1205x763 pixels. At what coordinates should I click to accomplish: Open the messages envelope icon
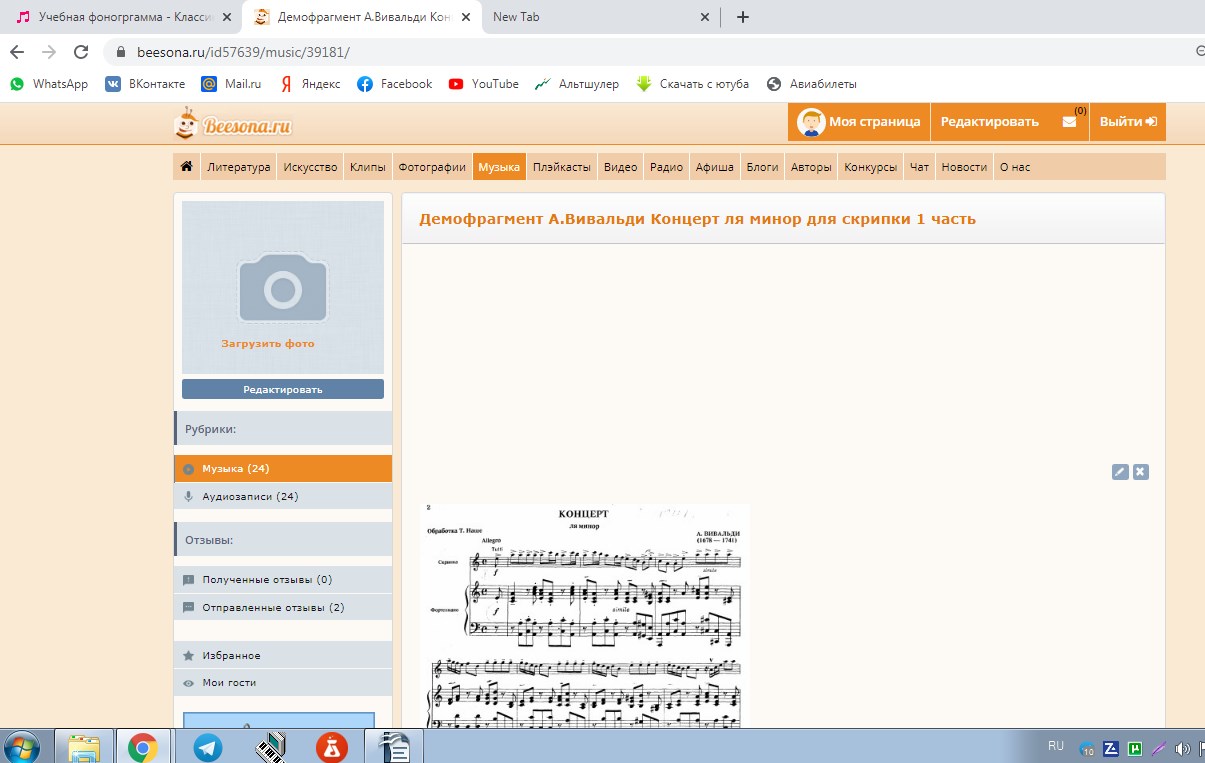[1069, 122]
